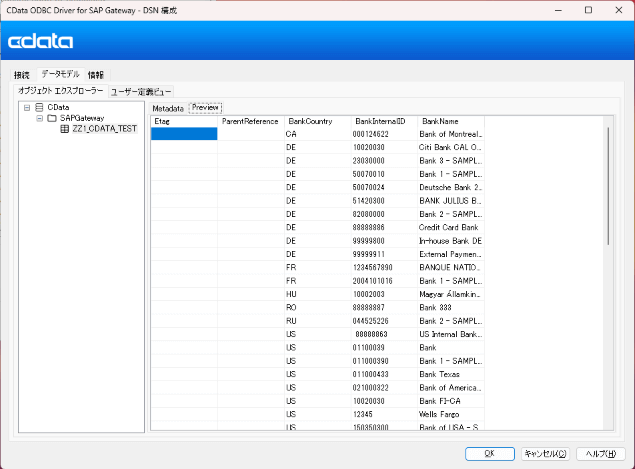Switch to the 情報 tab
The width and height of the screenshot is (635, 469).
pos(96,75)
